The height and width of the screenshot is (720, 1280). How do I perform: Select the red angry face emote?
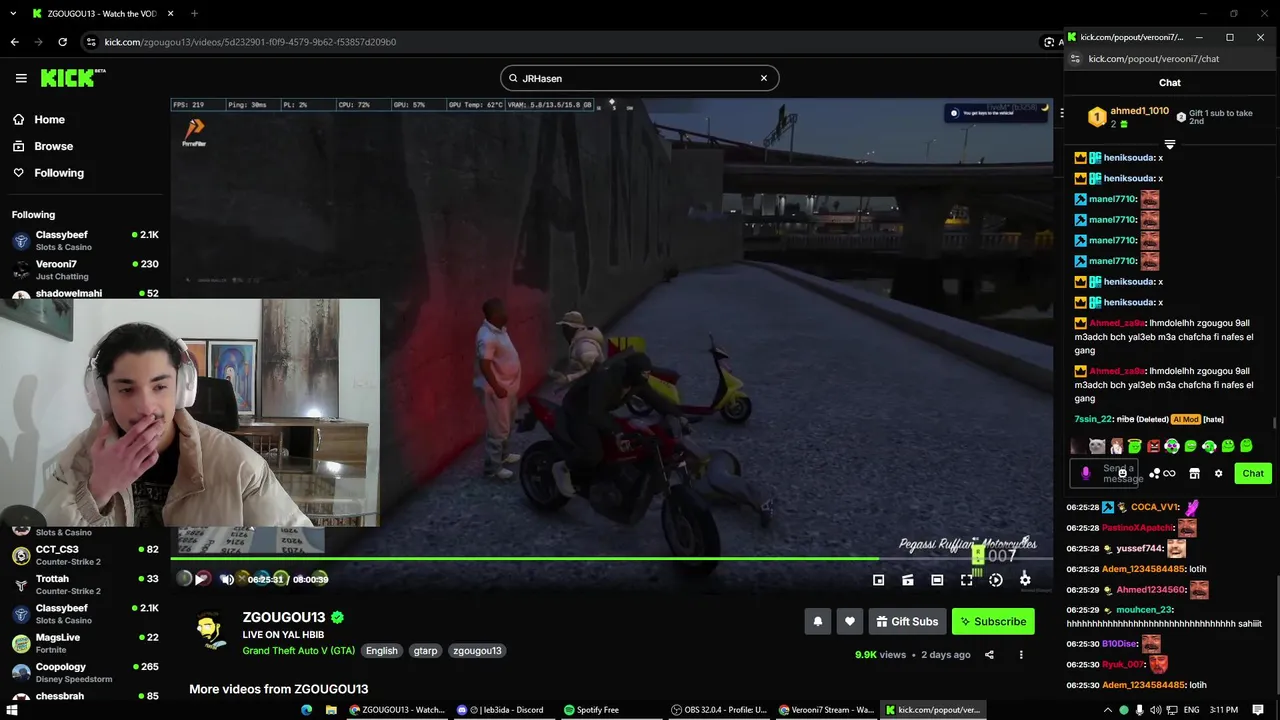[x=1153, y=446]
